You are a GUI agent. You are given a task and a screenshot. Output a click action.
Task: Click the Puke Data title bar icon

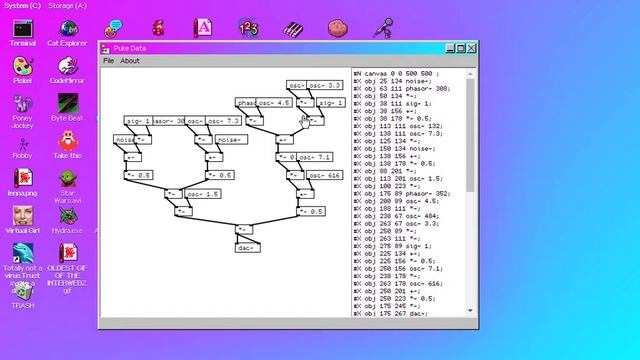pyautogui.click(x=106, y=49)
